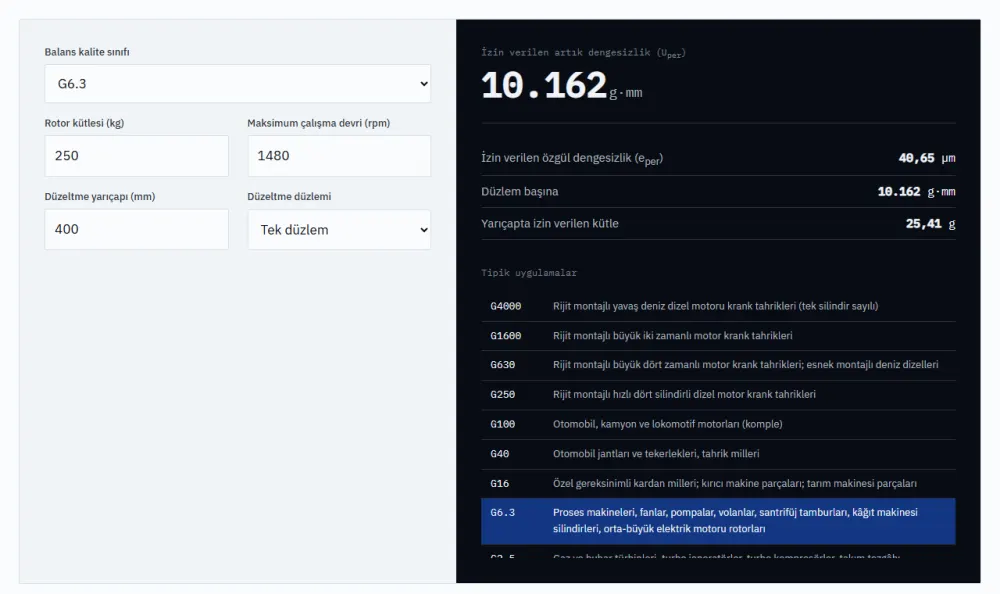
Task: Select the G1600 application row
Action: pyautogui.click(x=718, y=336)
